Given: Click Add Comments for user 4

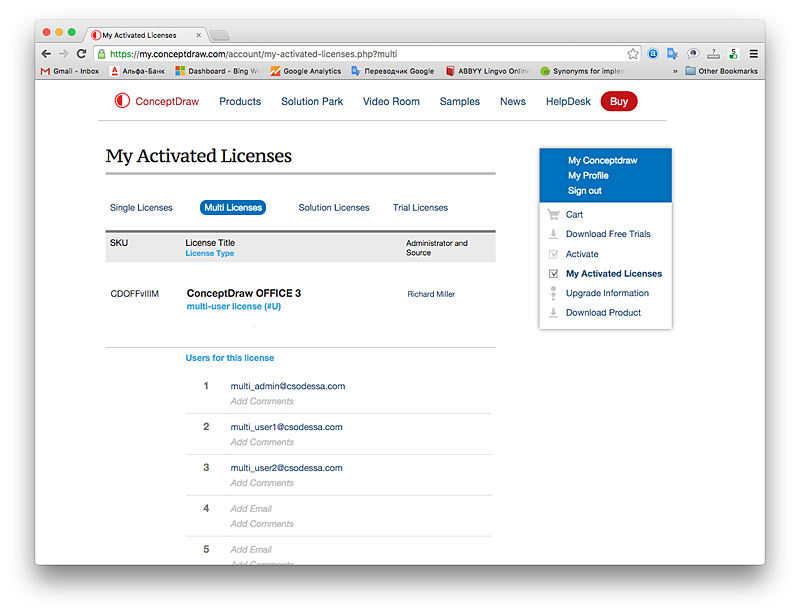Looking at the screenshot, I should coord(262,524).
